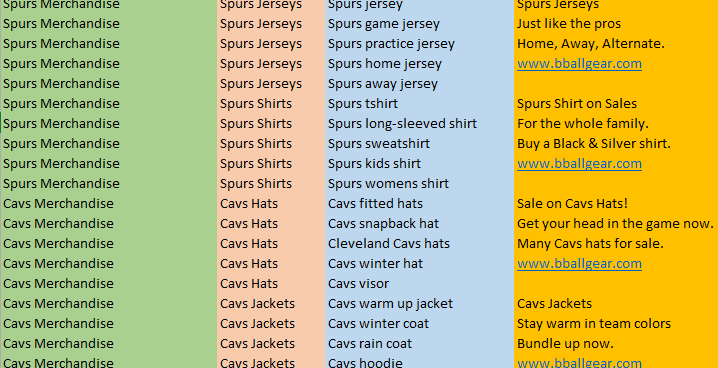Select the Cavs warm up jacket cell
Image resolution: width=718 pixels, height=368 pixels.
tap(419, 303)
